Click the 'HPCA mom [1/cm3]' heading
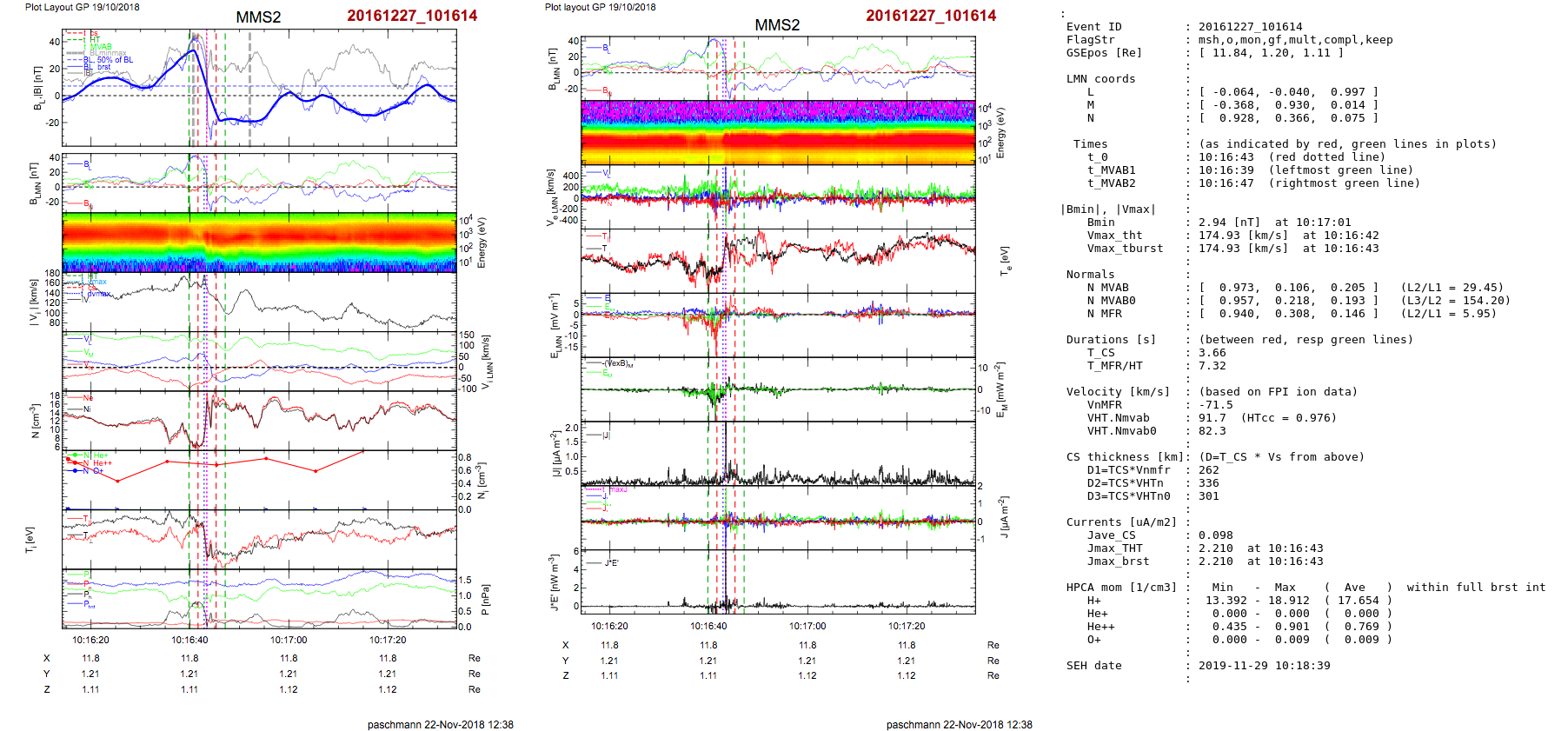The width and height of the screenshot is (1568, 731). point(1121,588)
